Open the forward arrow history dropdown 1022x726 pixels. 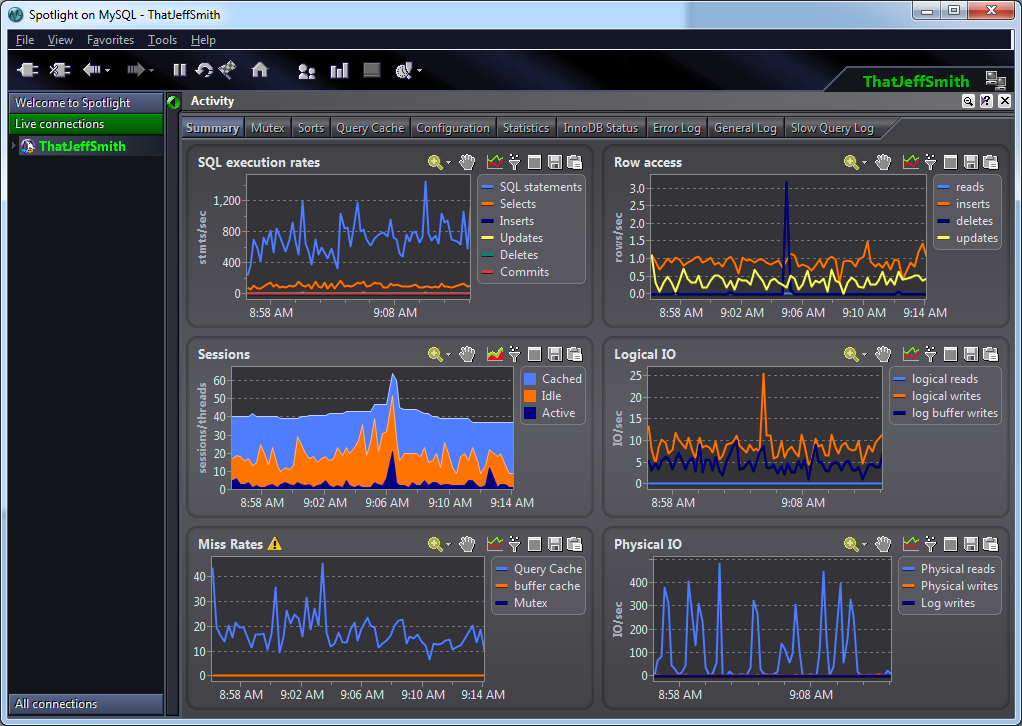pyautogui.click(x=151, y=70)
